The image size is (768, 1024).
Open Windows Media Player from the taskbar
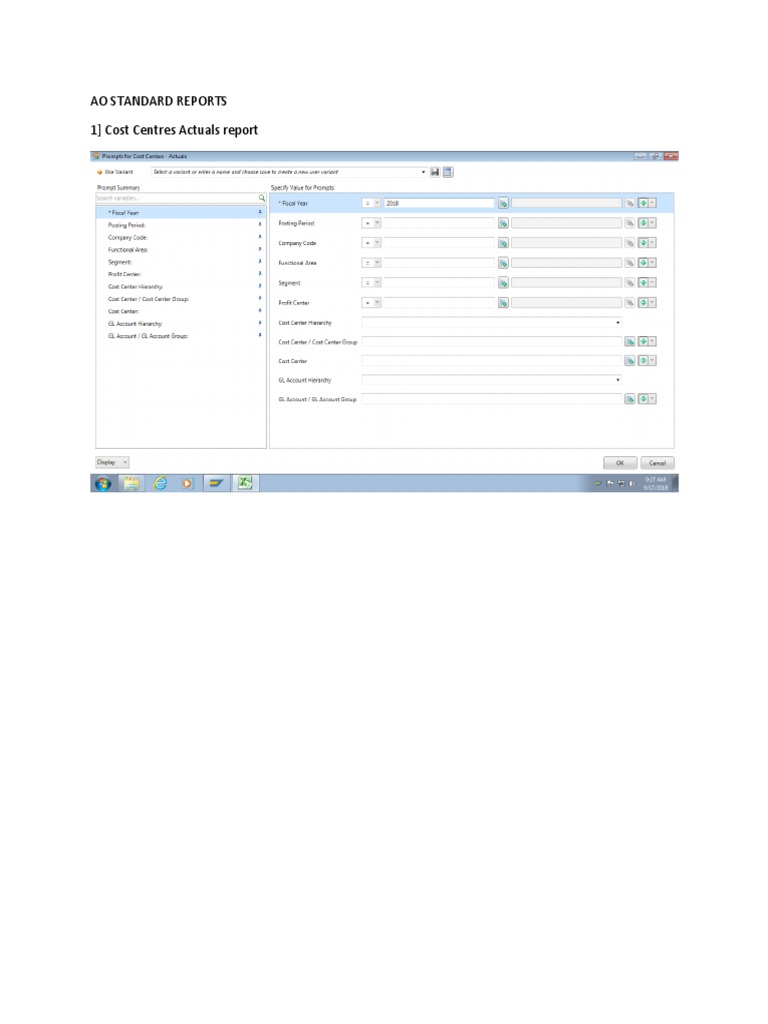click(187, 484)
